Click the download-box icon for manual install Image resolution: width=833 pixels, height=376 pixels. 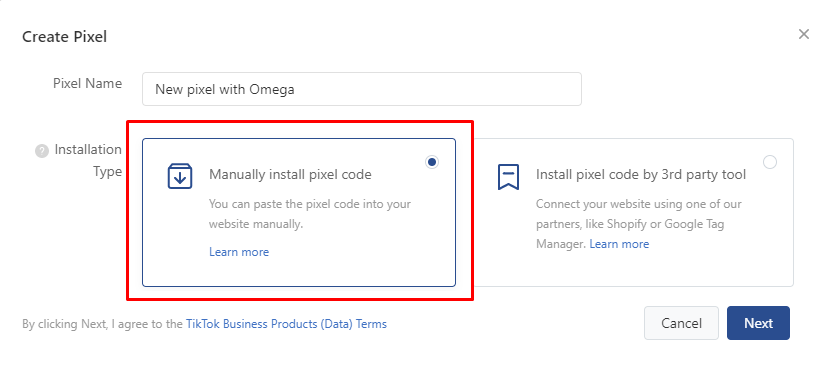[x=180, y=176]
